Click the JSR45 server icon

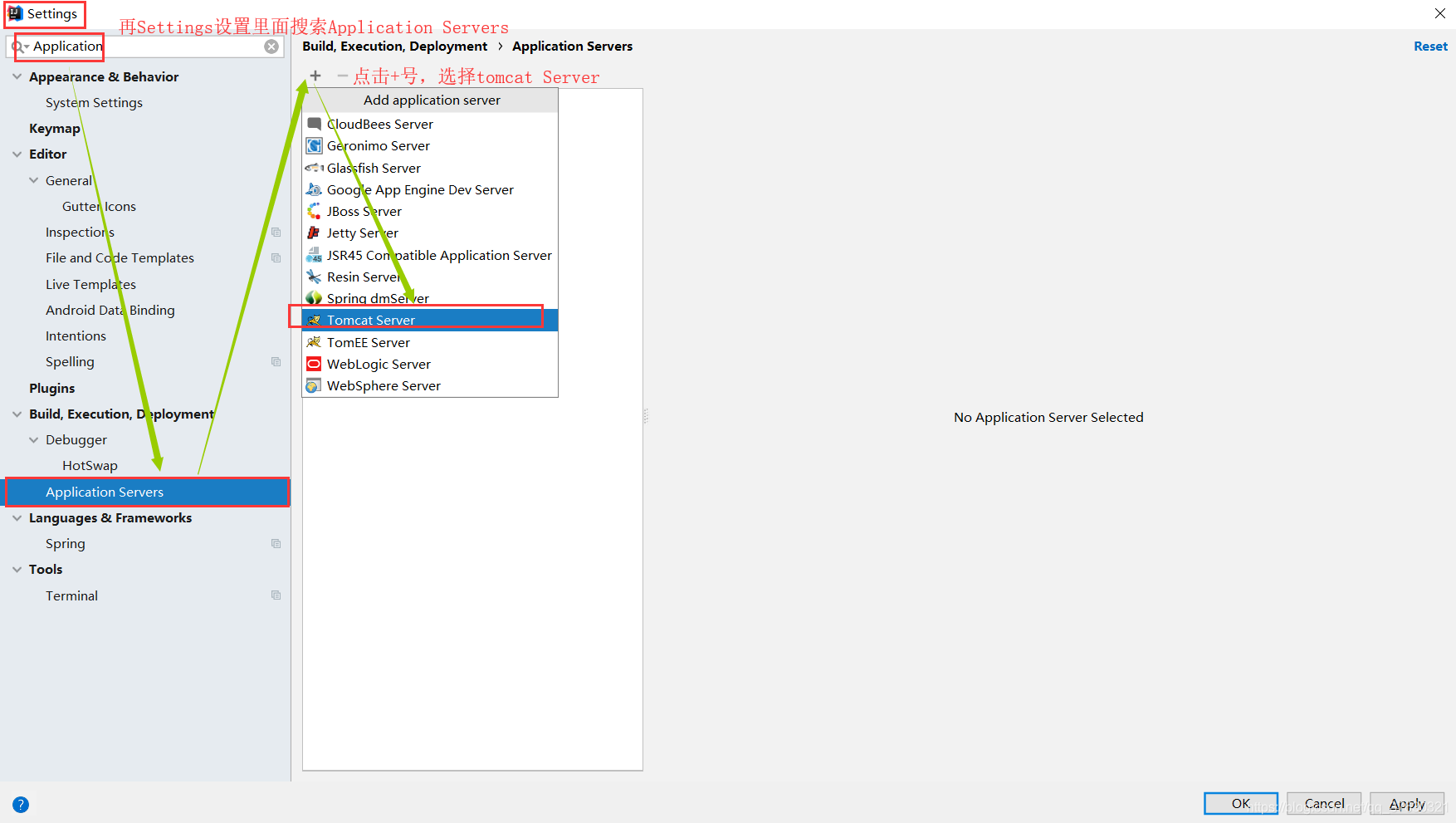point(314,255)
